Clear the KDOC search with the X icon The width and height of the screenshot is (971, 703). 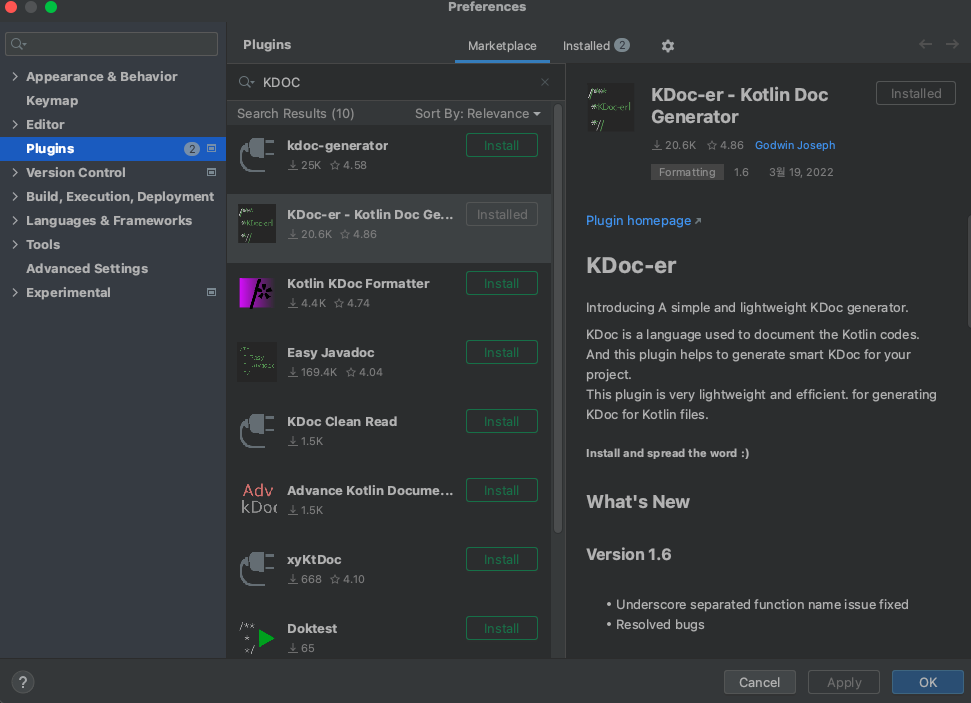click(x=545, y=82)
